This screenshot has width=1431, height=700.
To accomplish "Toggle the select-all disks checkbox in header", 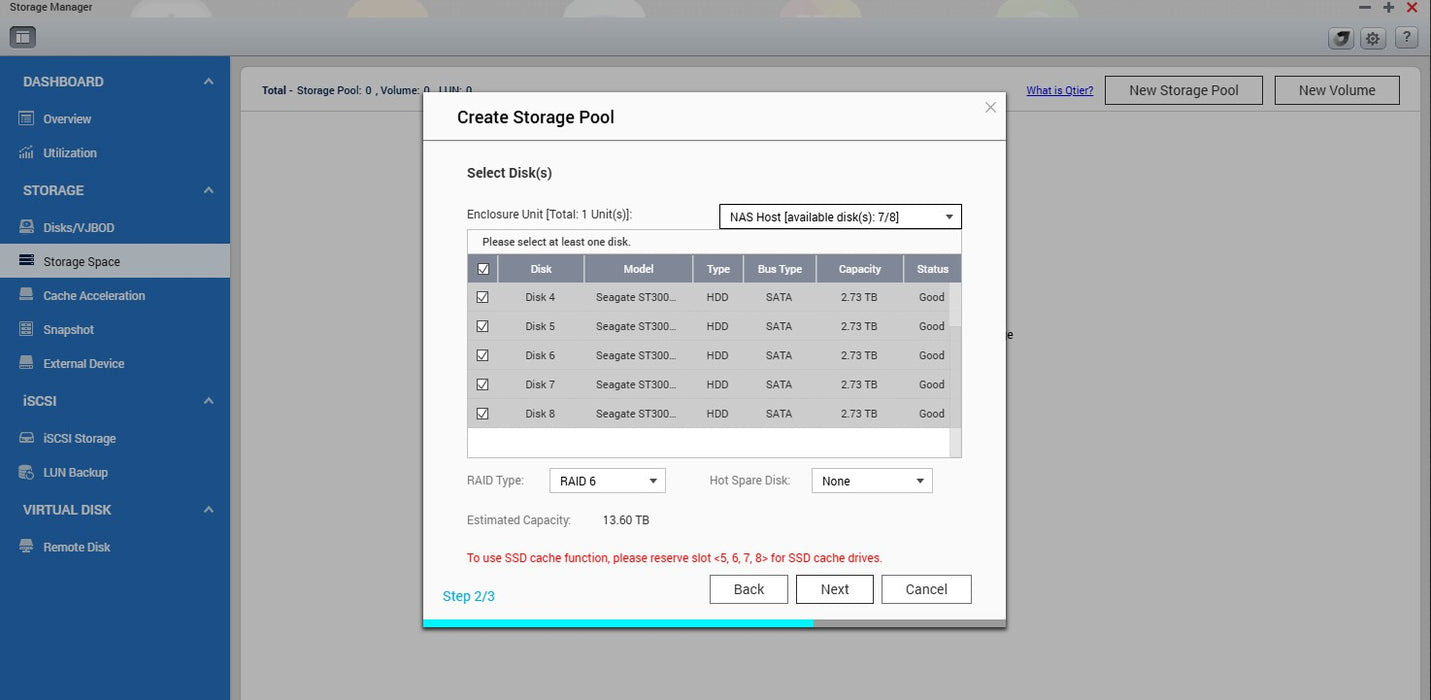I will [x=483, y=269].
